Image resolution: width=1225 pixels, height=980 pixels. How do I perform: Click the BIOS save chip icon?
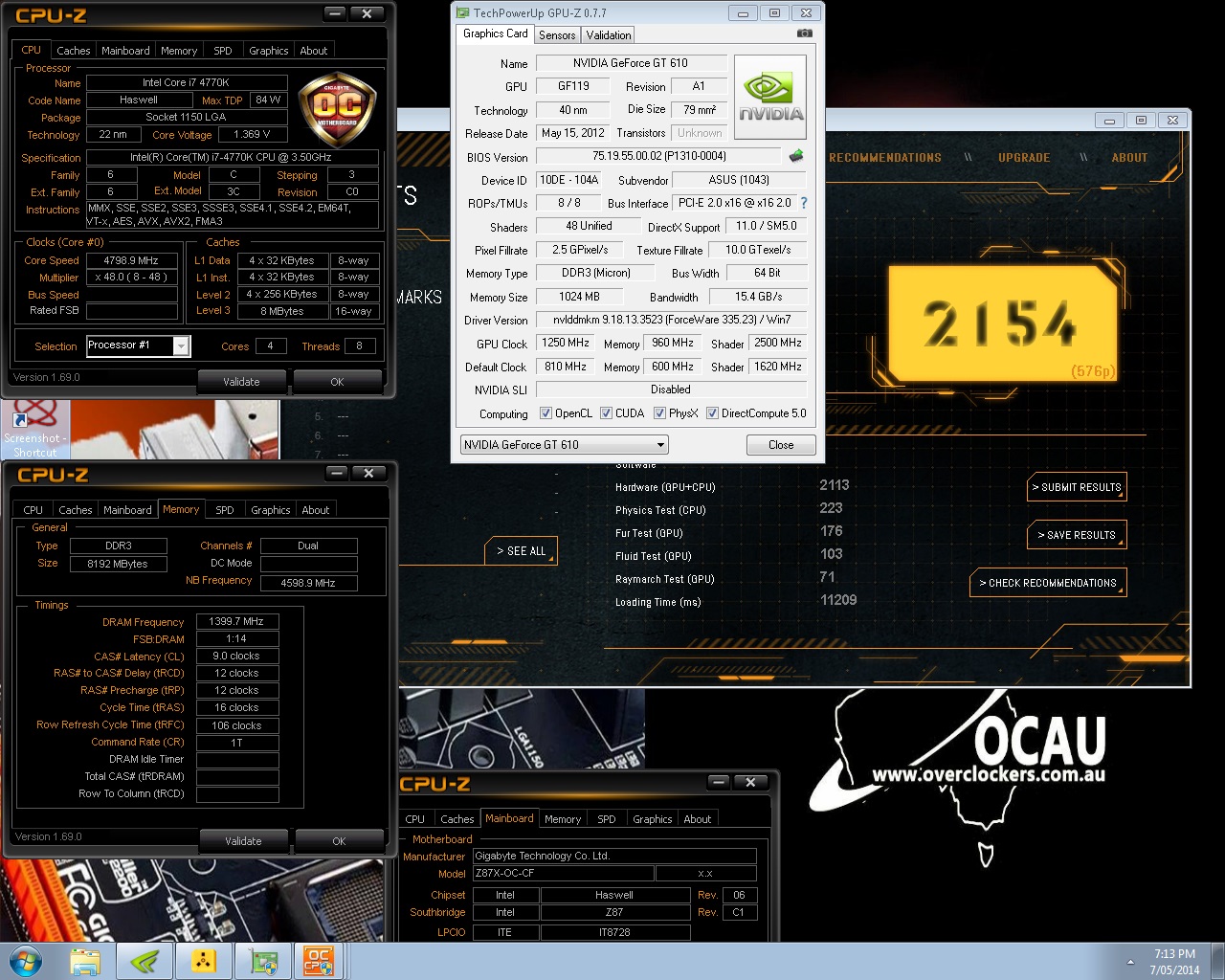(795, 156)
